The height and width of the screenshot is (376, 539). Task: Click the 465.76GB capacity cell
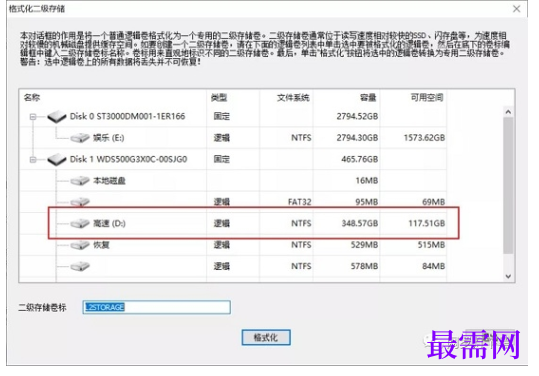pyautogui.click(x=360, y=159)
